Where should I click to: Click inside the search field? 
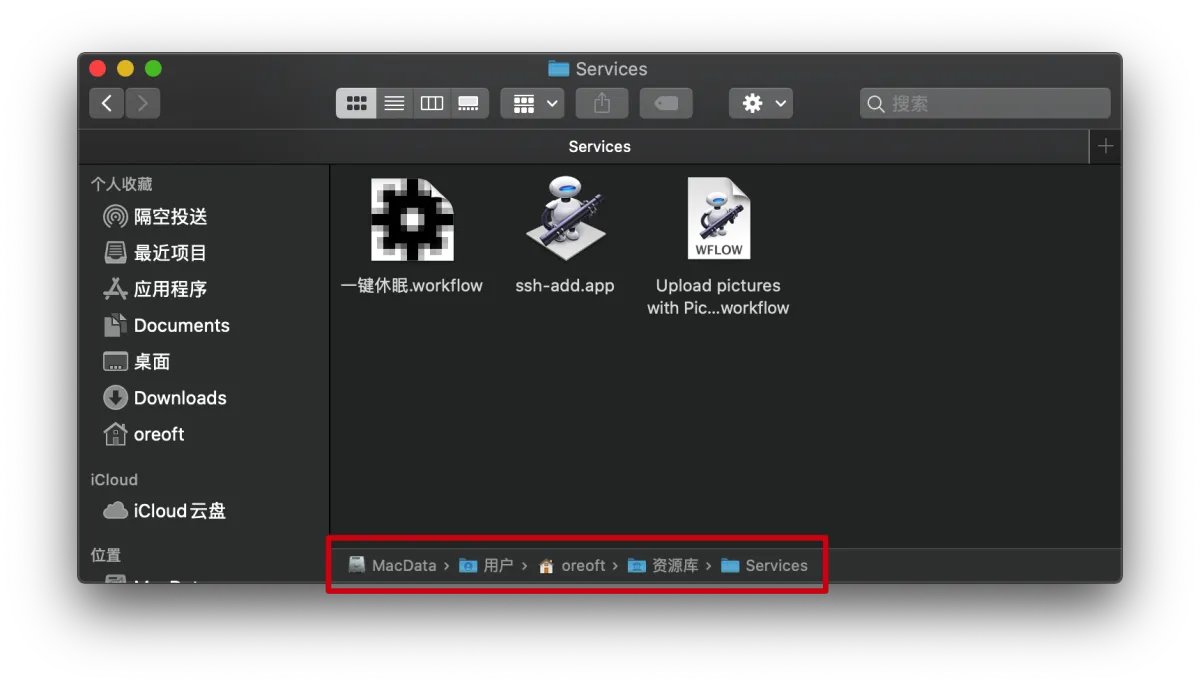pos(983,102)
